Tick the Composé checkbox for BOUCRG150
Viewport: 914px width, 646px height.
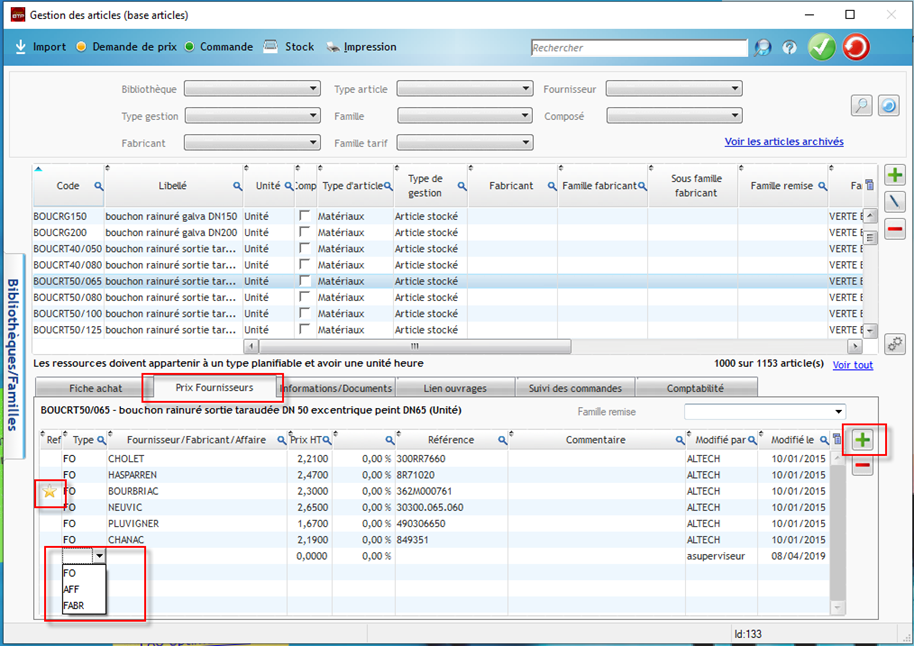303,216
